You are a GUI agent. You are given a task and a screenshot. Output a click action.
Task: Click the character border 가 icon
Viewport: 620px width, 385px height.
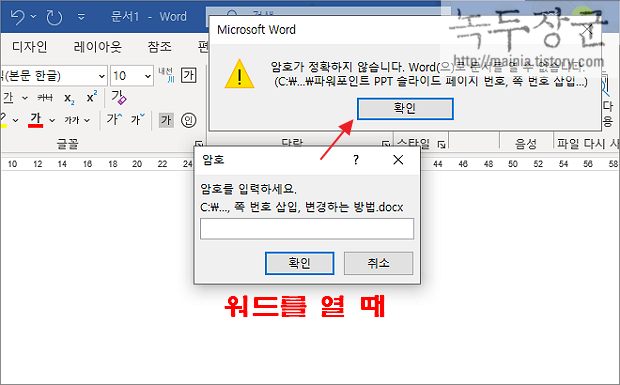(x=189, y=75)
